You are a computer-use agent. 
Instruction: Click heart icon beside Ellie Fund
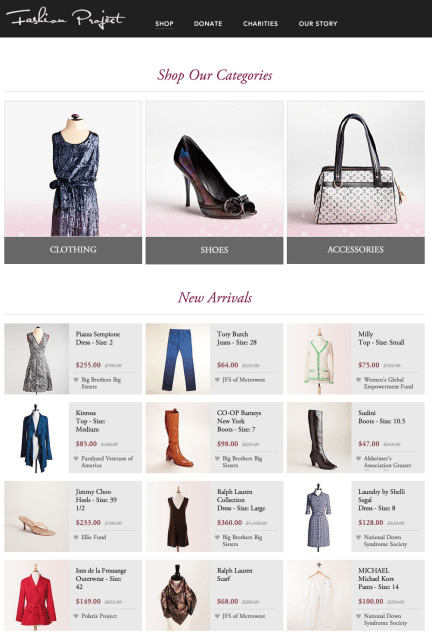[x=76, y=537]
